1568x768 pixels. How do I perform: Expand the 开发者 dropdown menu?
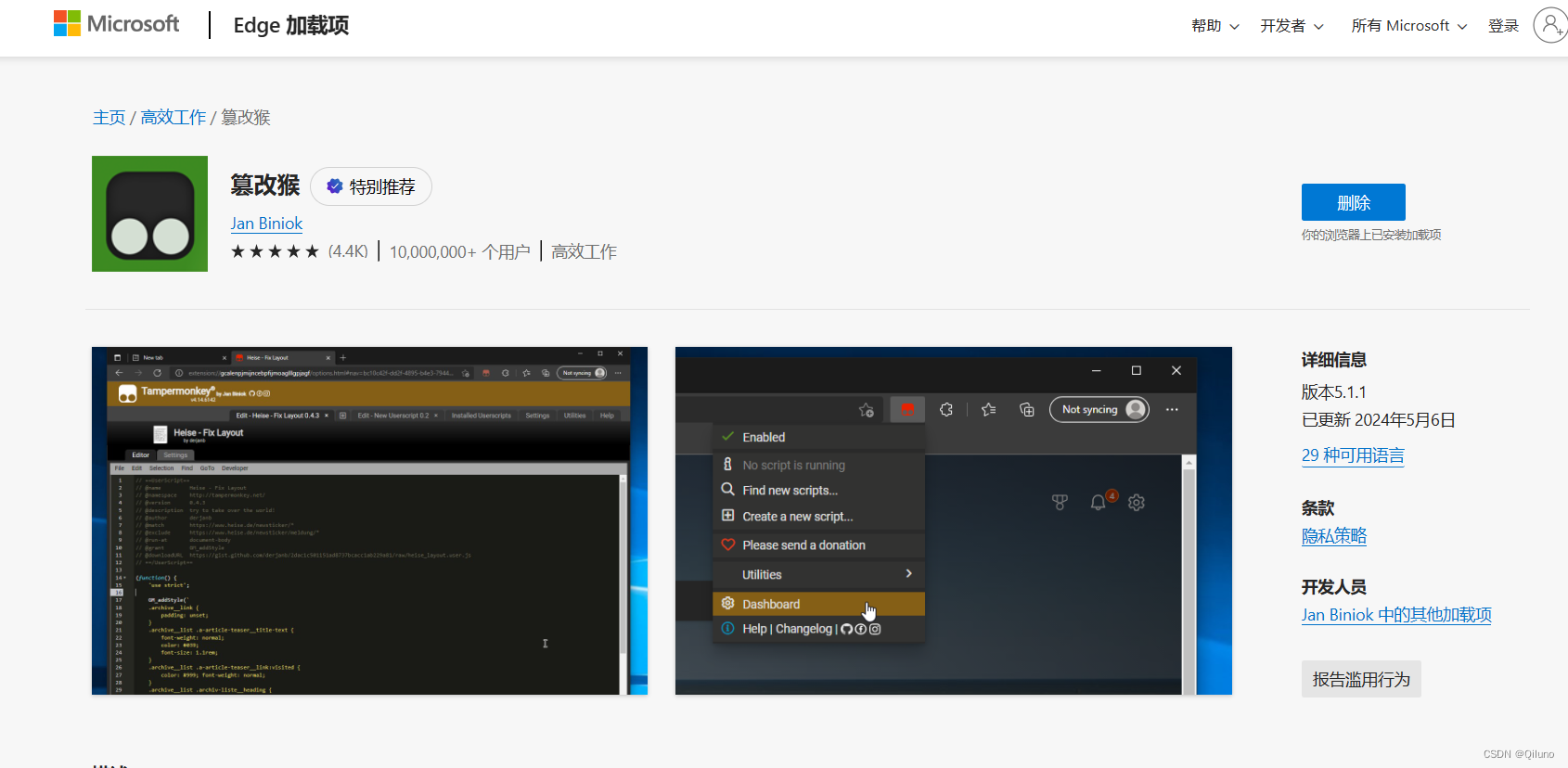(1292, 26)
